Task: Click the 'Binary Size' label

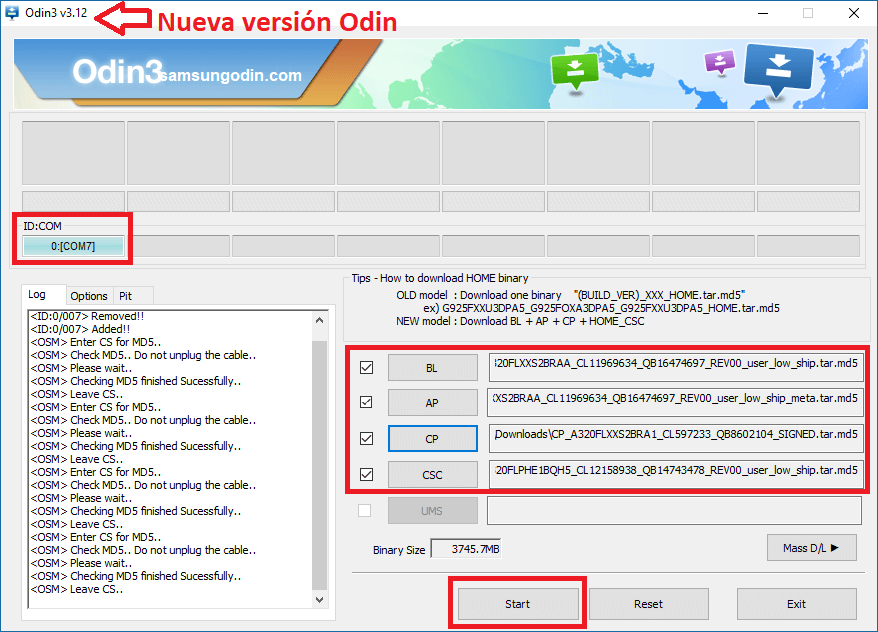Action: [399, 550]
